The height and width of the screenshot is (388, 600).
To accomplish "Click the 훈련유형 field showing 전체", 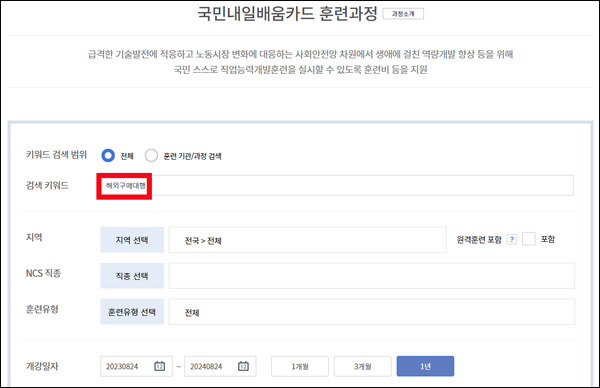I will tap(372, 312).
